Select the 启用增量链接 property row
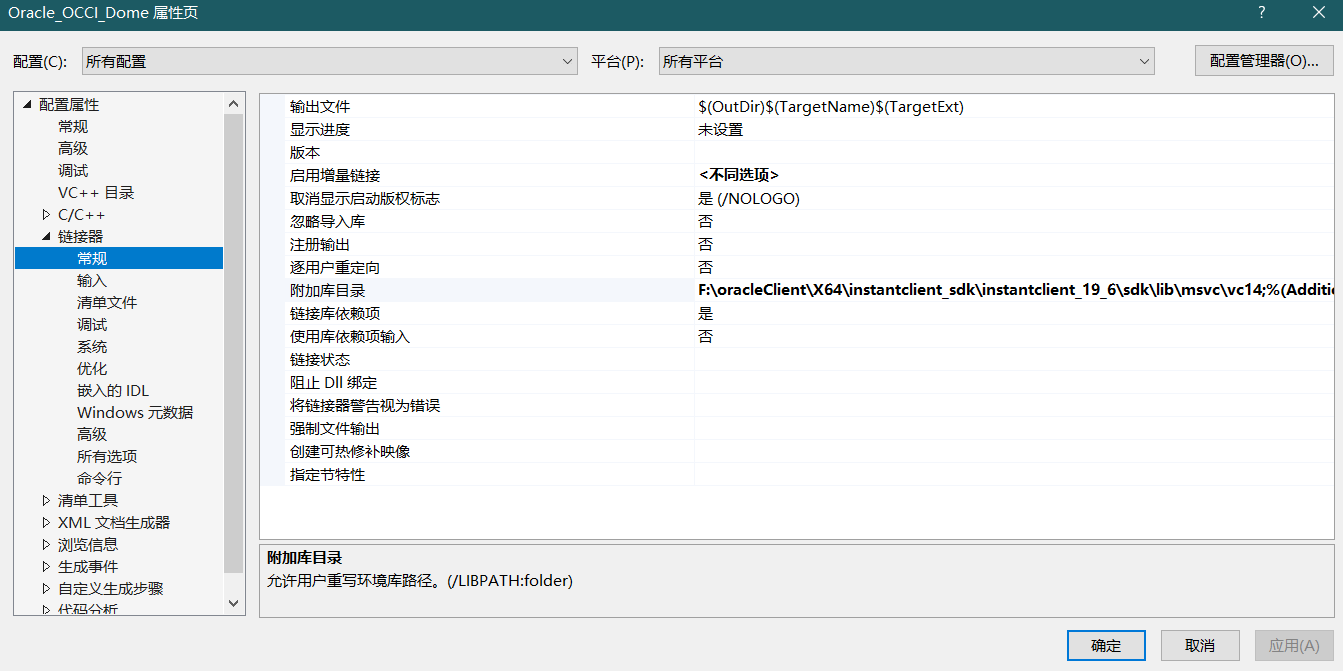Image resolution: width=1343 pixels, height=671 pixels. click(x=450, y=175)
